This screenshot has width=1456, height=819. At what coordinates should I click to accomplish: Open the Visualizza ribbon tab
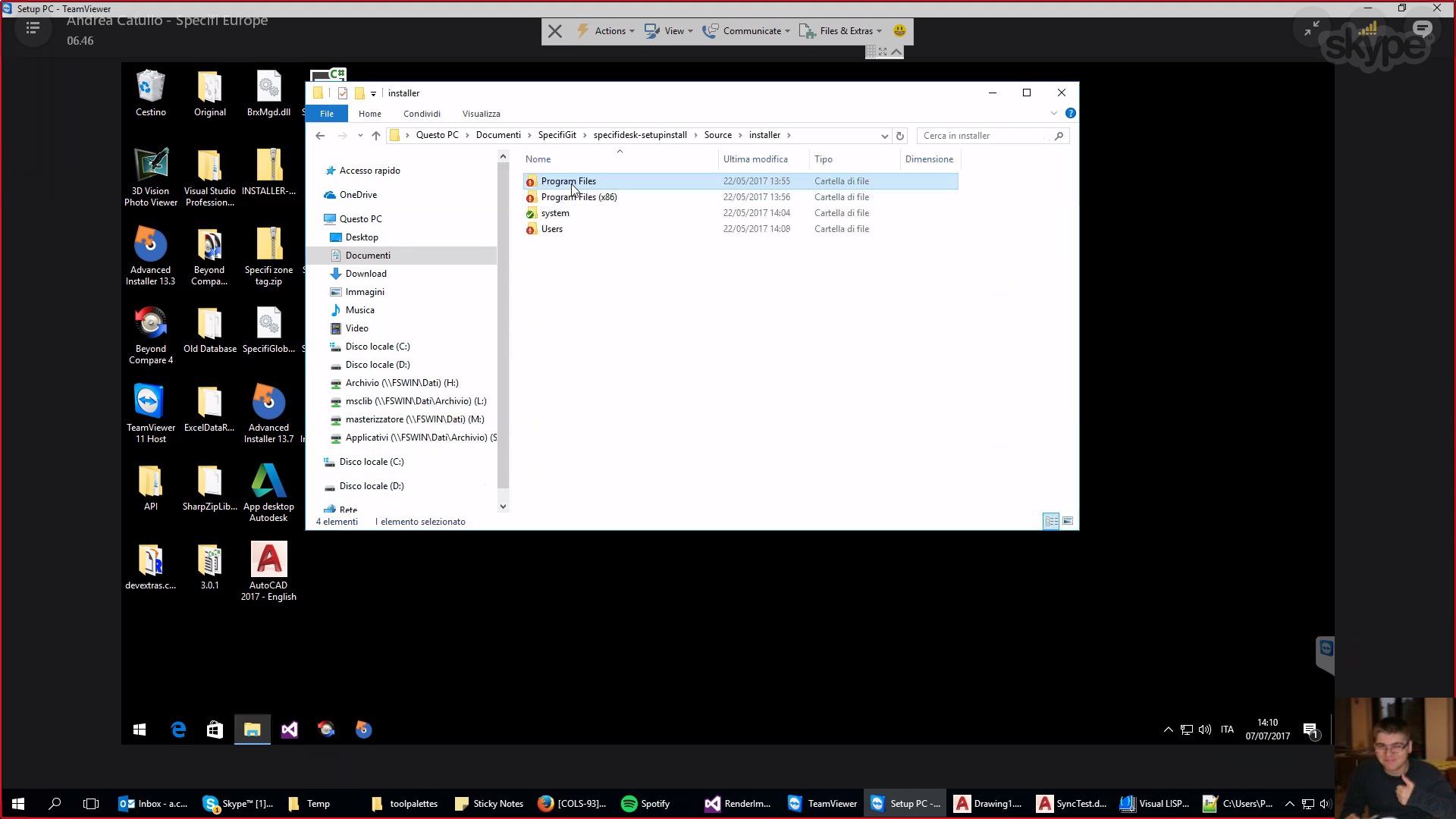point(481,114)
